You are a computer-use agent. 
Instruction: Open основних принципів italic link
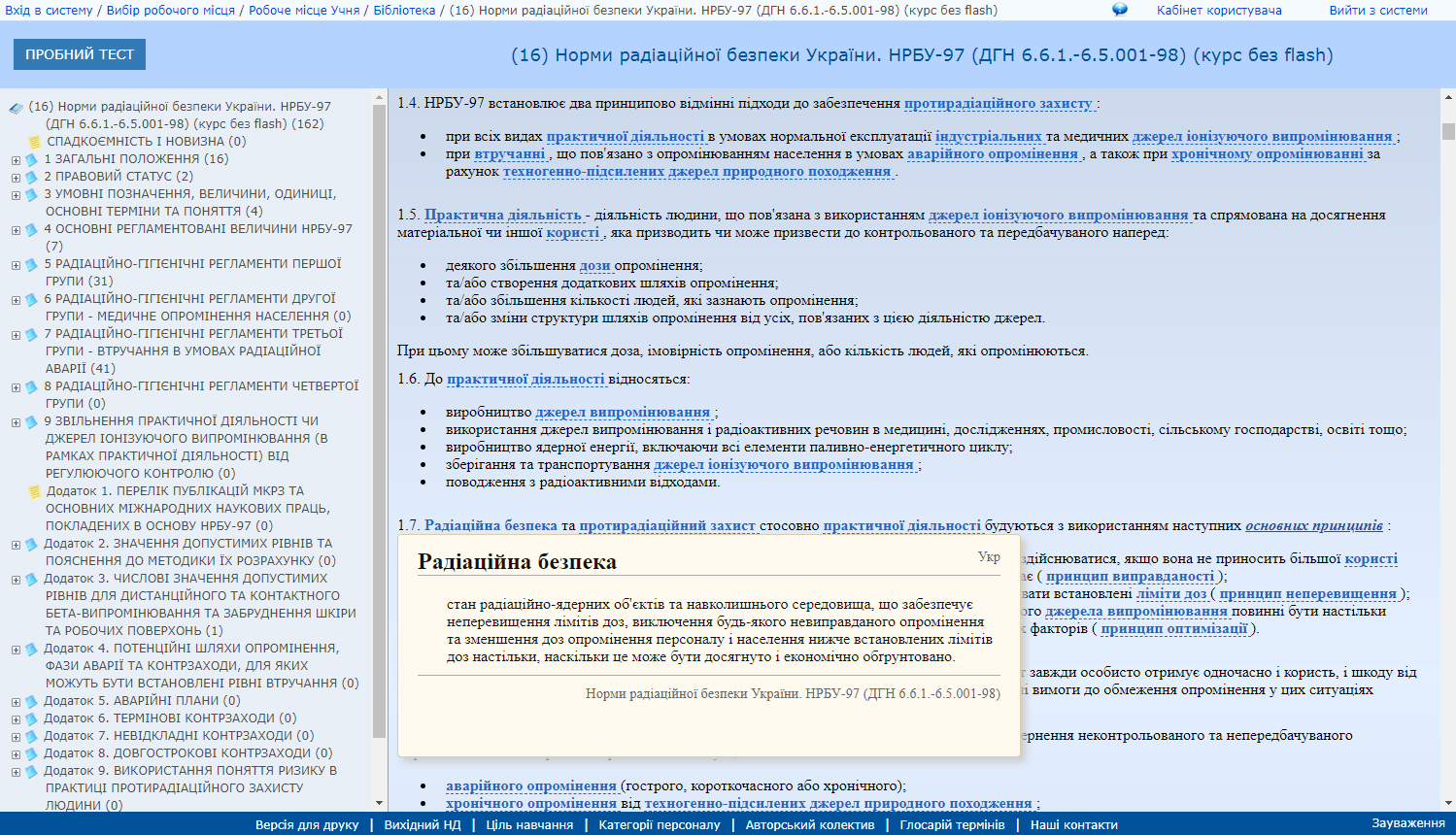pyautogui.click(x=1314, y=525)
